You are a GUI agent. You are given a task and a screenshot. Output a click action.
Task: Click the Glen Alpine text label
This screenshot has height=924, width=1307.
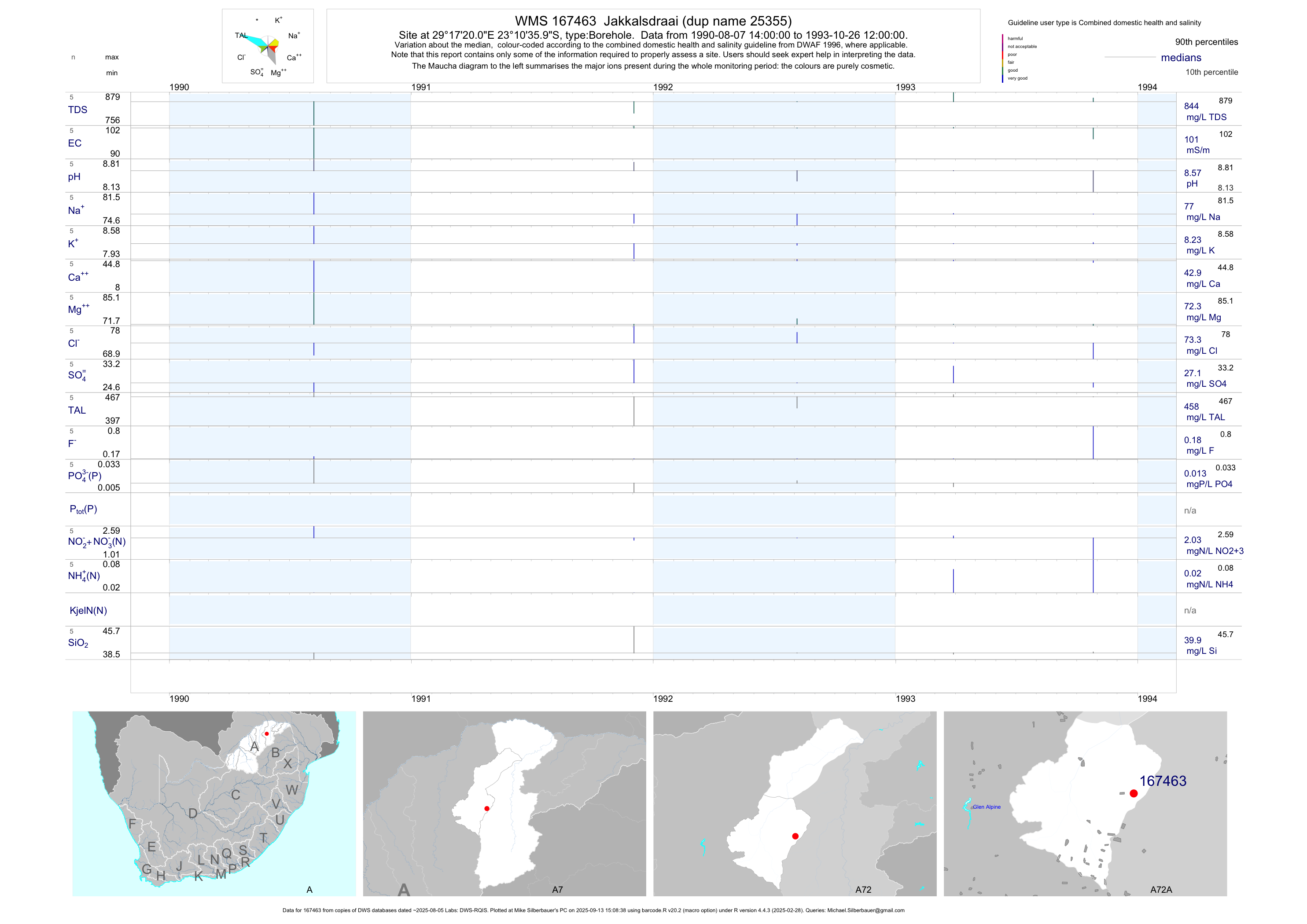[x=987, y=807]
